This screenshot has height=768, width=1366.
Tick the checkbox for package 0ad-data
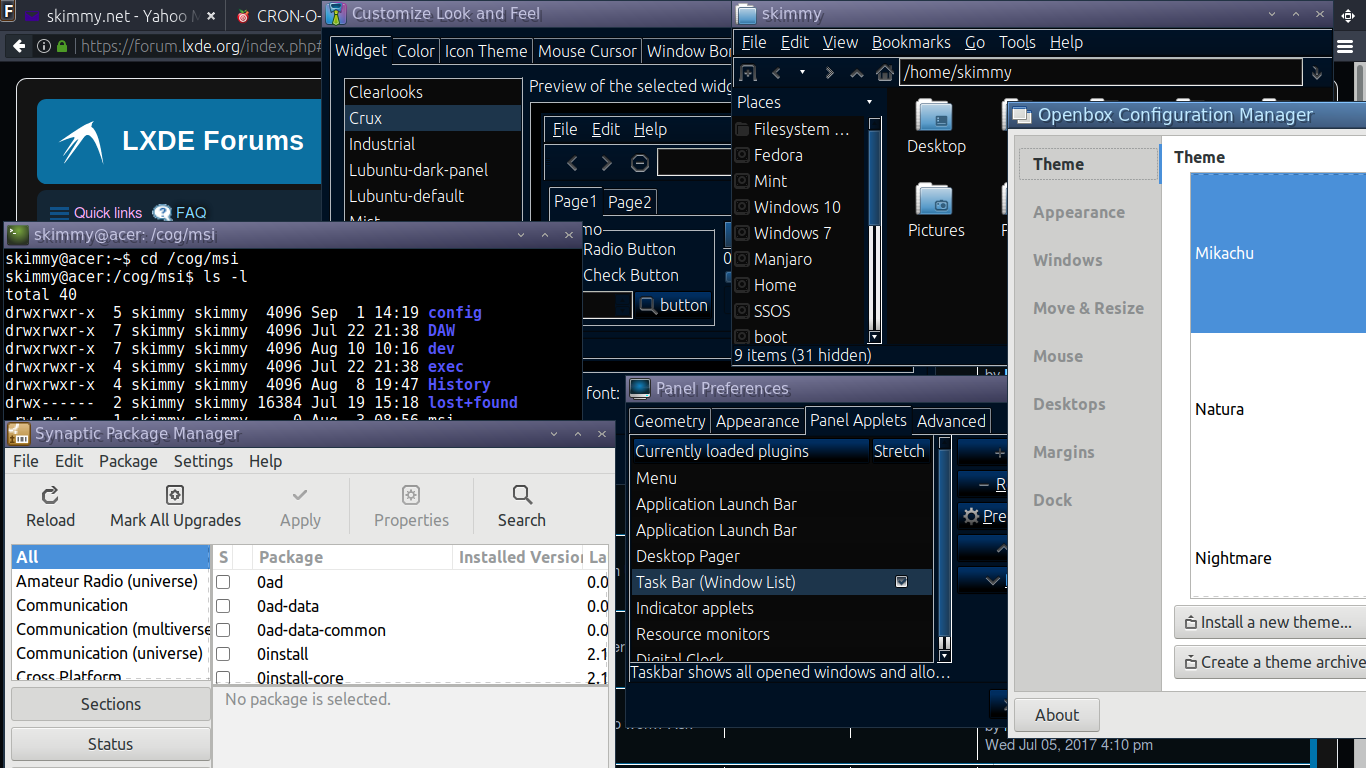[x=224, y=606]
